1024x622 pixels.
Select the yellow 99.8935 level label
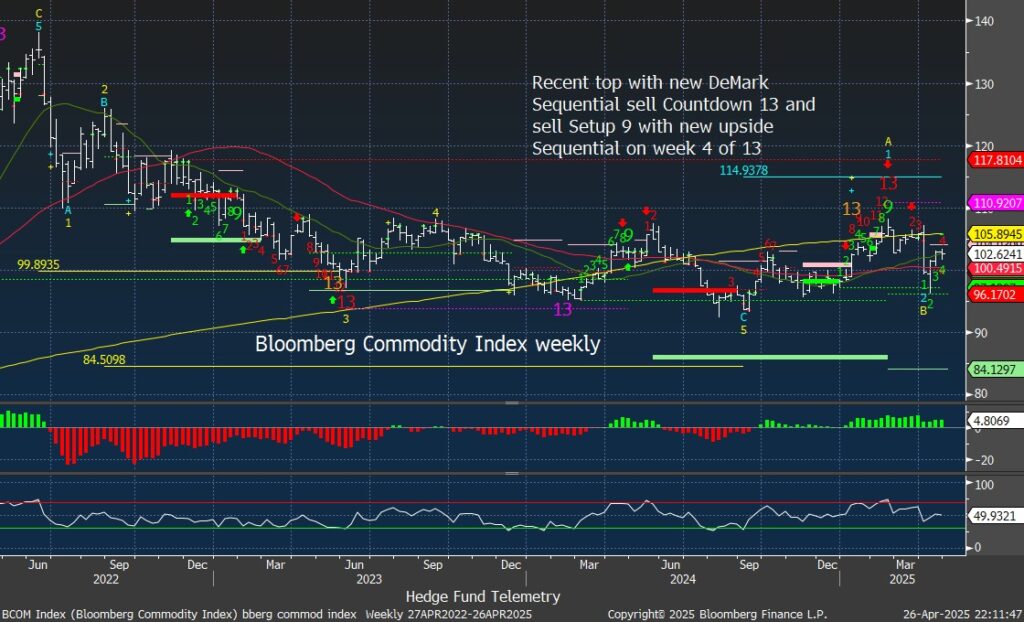pyautogui.click(x=39, y=265)
